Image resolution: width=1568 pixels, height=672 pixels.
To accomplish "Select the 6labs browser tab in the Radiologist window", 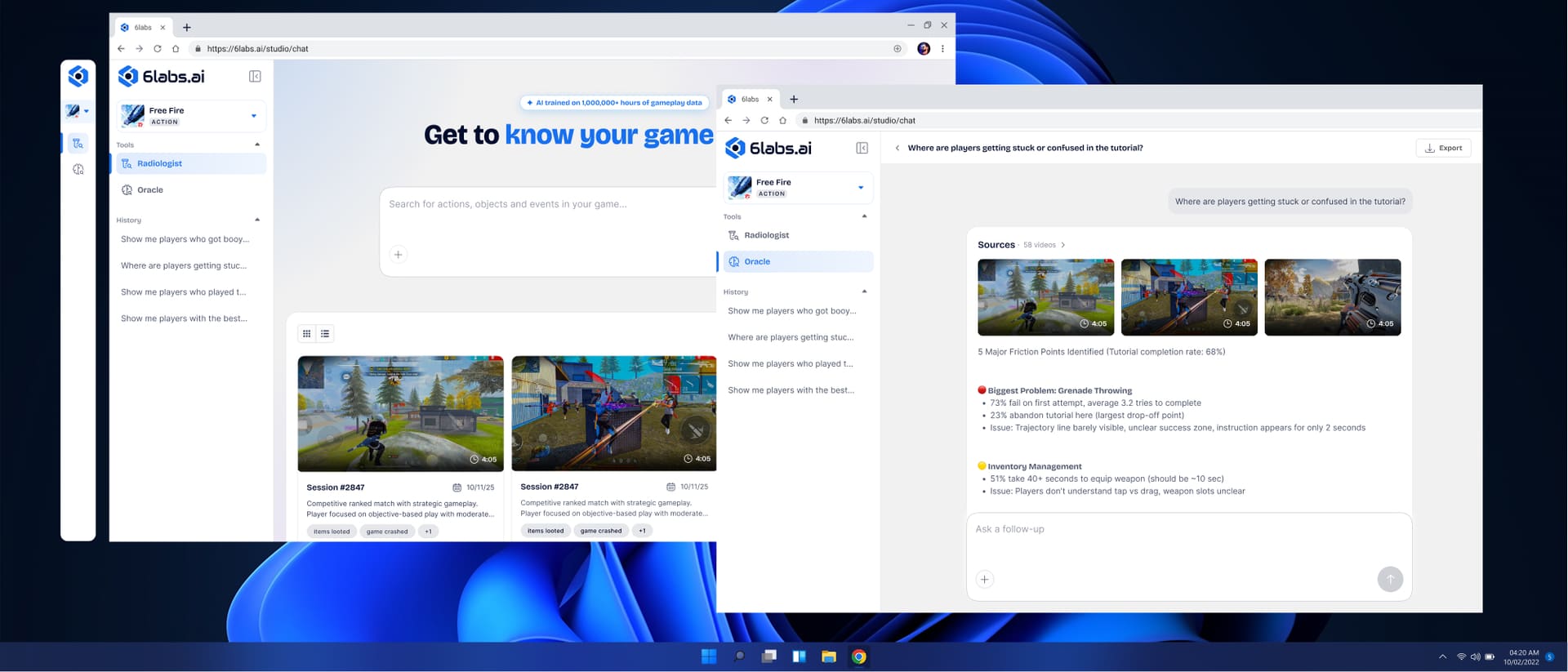I will click(142, 28).
